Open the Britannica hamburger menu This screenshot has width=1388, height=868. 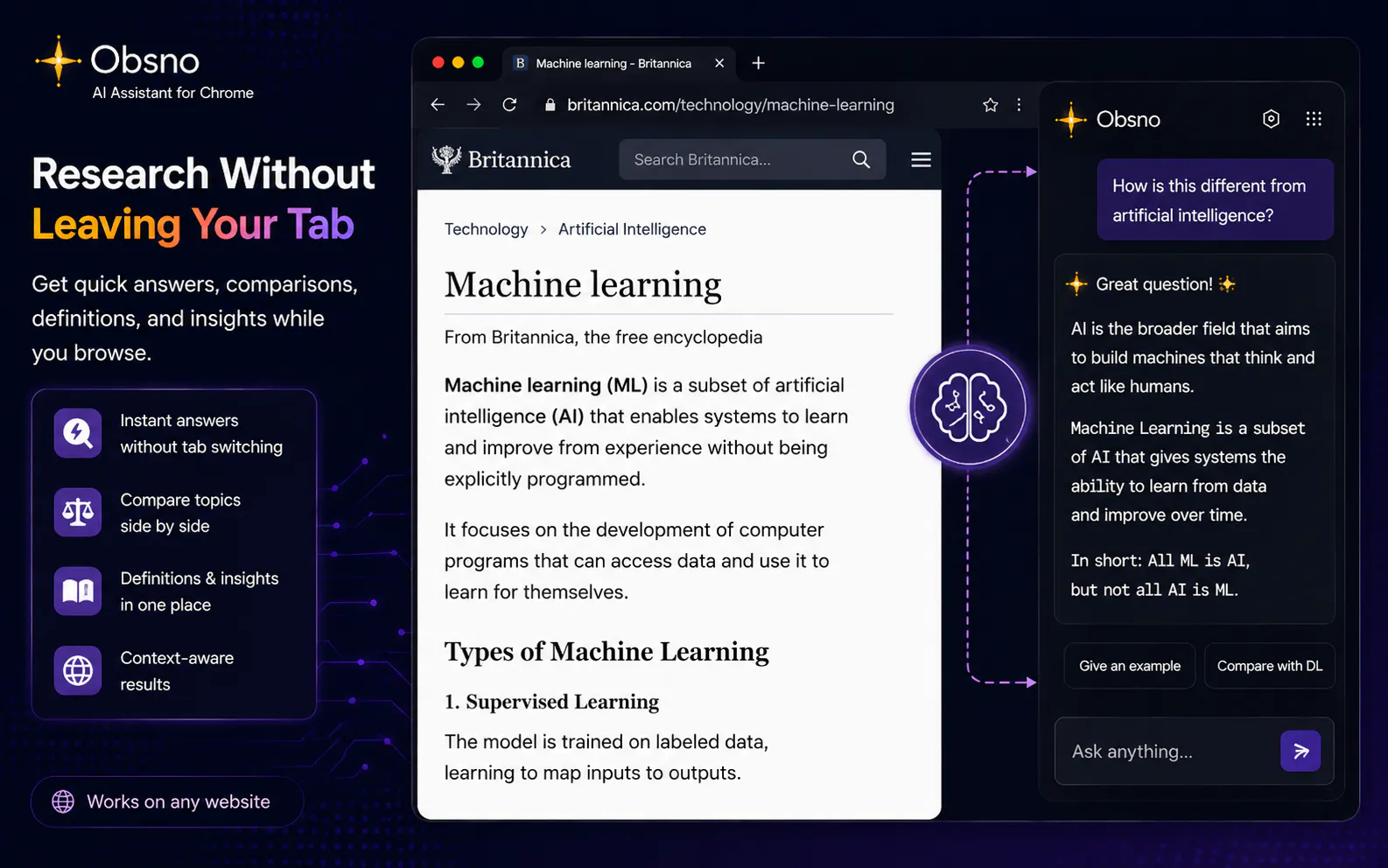921,159
